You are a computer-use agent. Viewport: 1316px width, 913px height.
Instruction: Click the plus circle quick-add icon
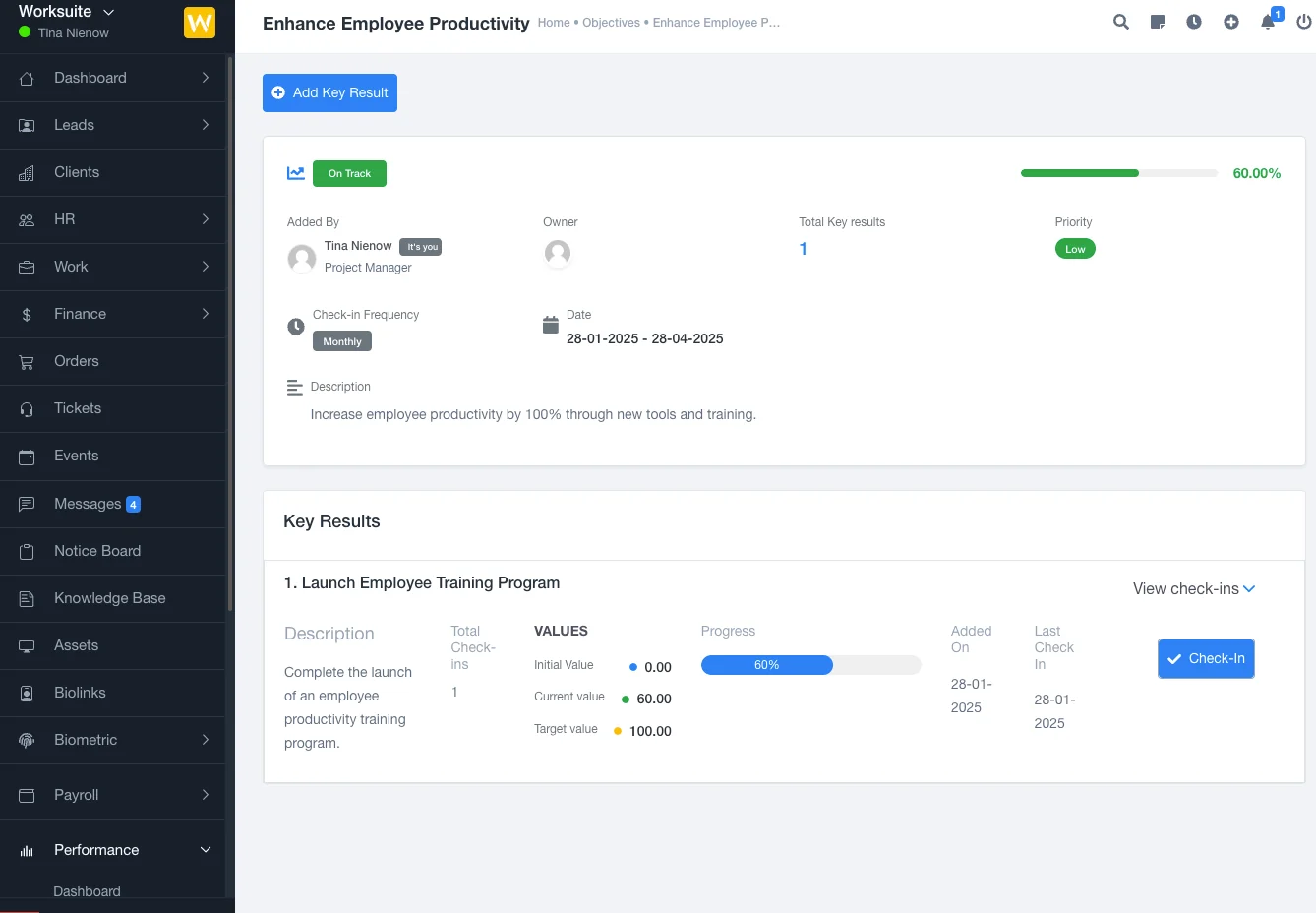click(x=1231, y=22)
